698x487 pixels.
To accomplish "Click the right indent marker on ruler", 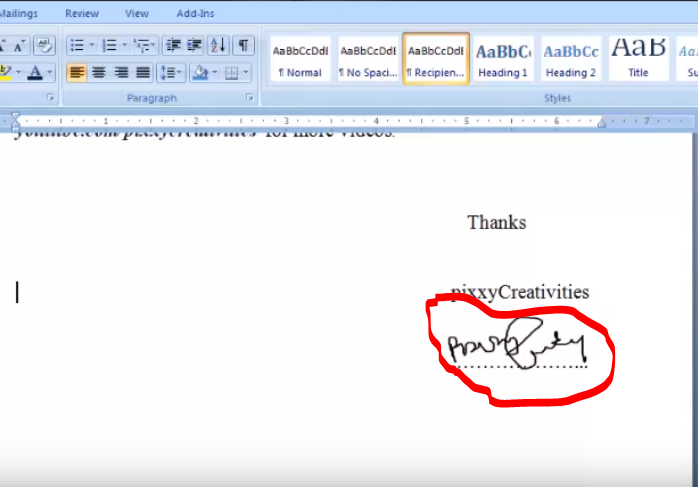I will pyautogui.click(x=602, y=123).
